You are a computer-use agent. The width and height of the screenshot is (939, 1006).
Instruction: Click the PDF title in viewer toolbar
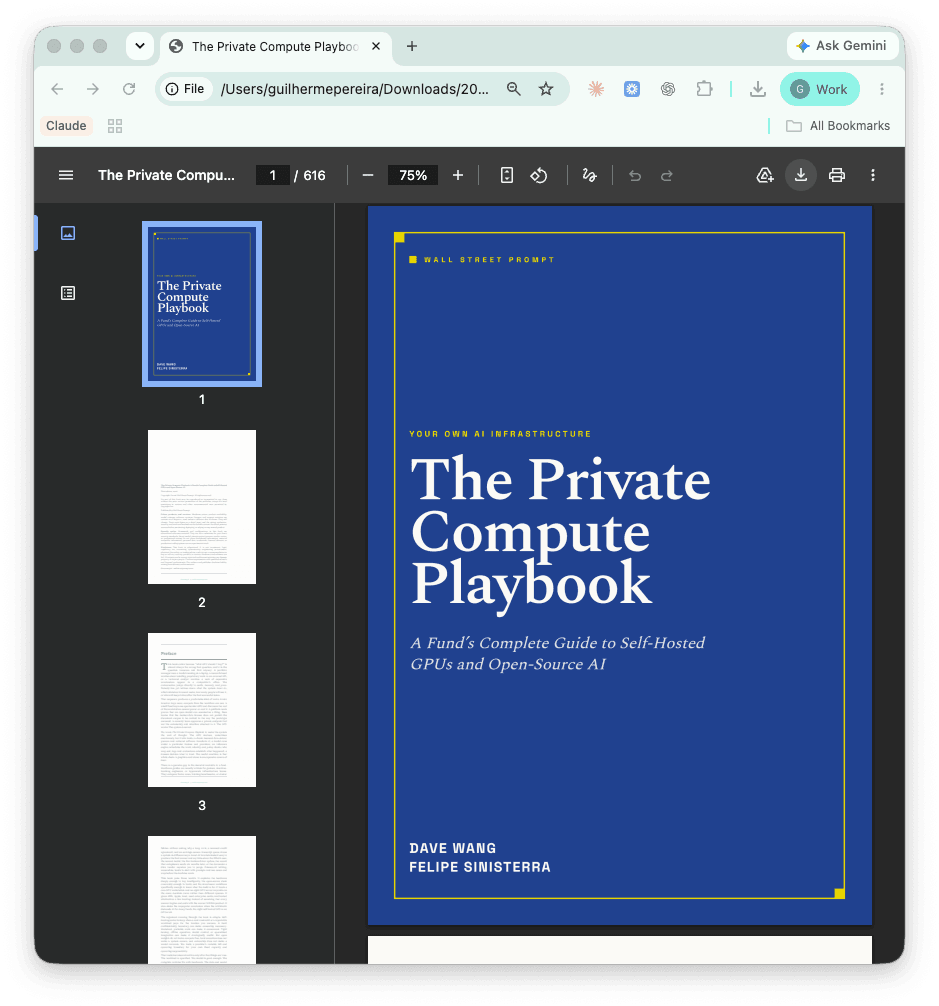(166, 175)
